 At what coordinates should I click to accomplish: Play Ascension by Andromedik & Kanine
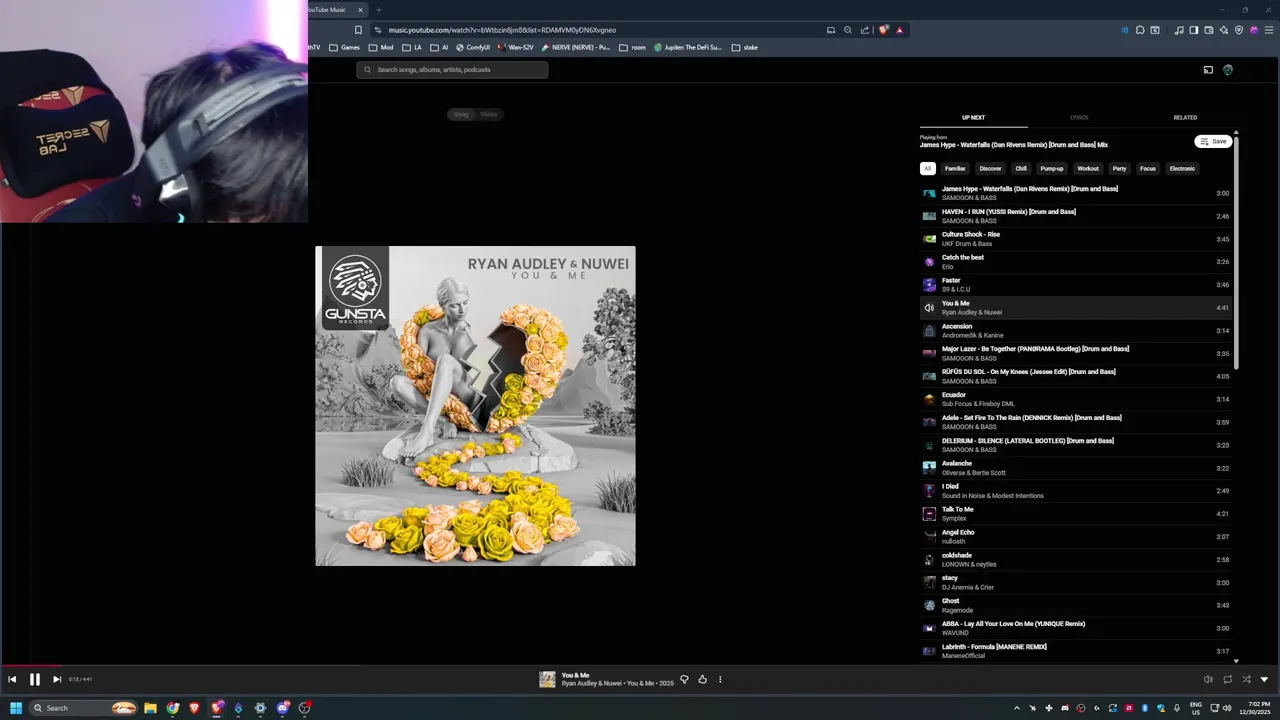click(x=1076, y=331)
